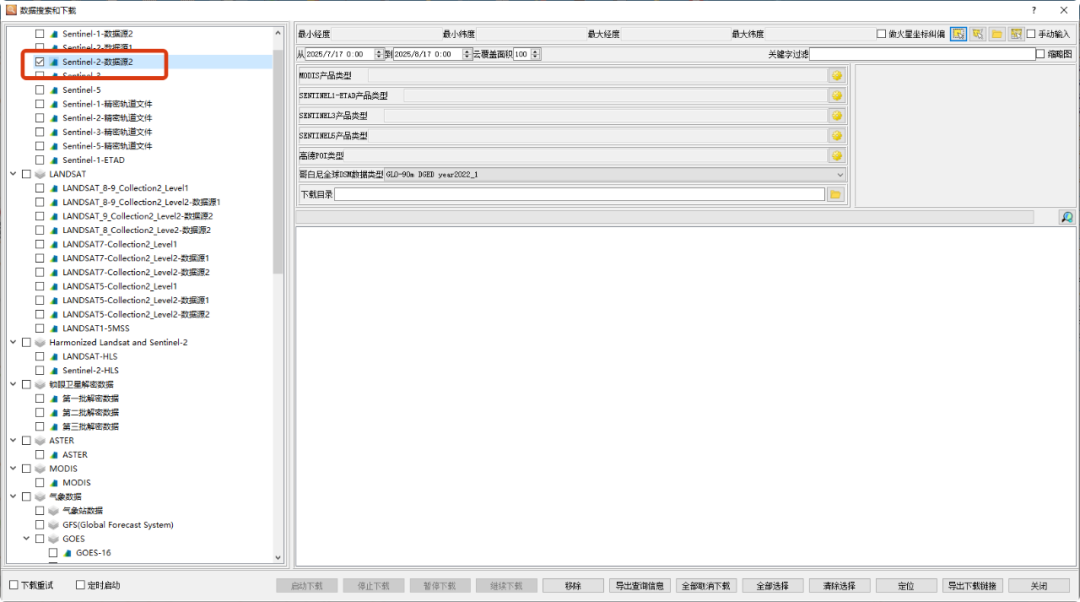
Task: Click the MODIS group layer icon
Action: point(40,468)
